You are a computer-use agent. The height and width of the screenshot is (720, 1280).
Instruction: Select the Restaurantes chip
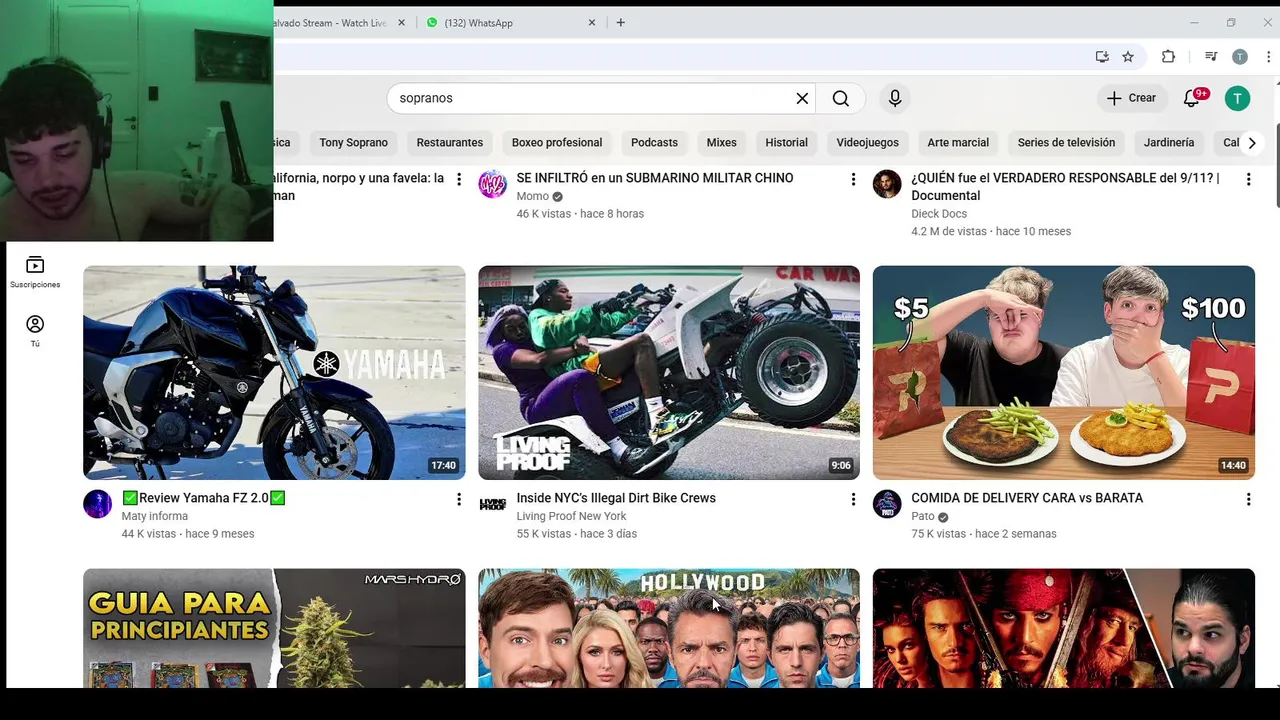tap(450, 143)
